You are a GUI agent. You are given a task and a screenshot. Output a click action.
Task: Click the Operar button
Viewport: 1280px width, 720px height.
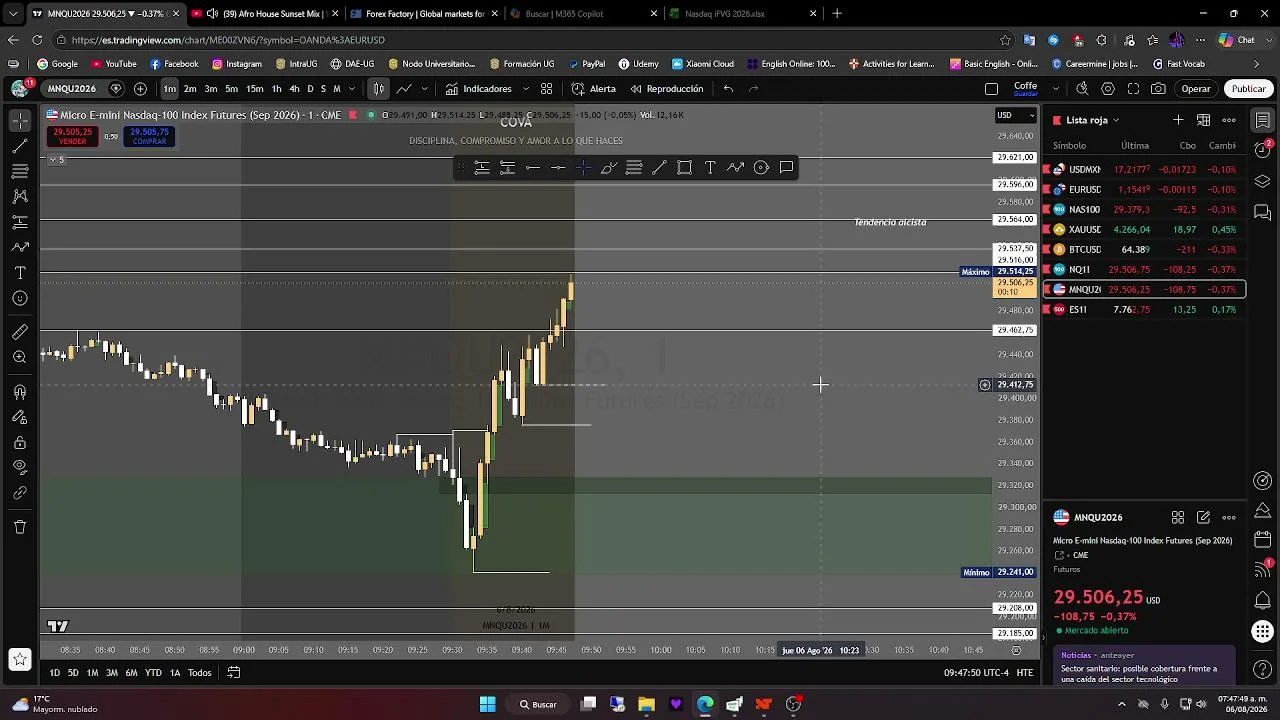point(1196,89)
